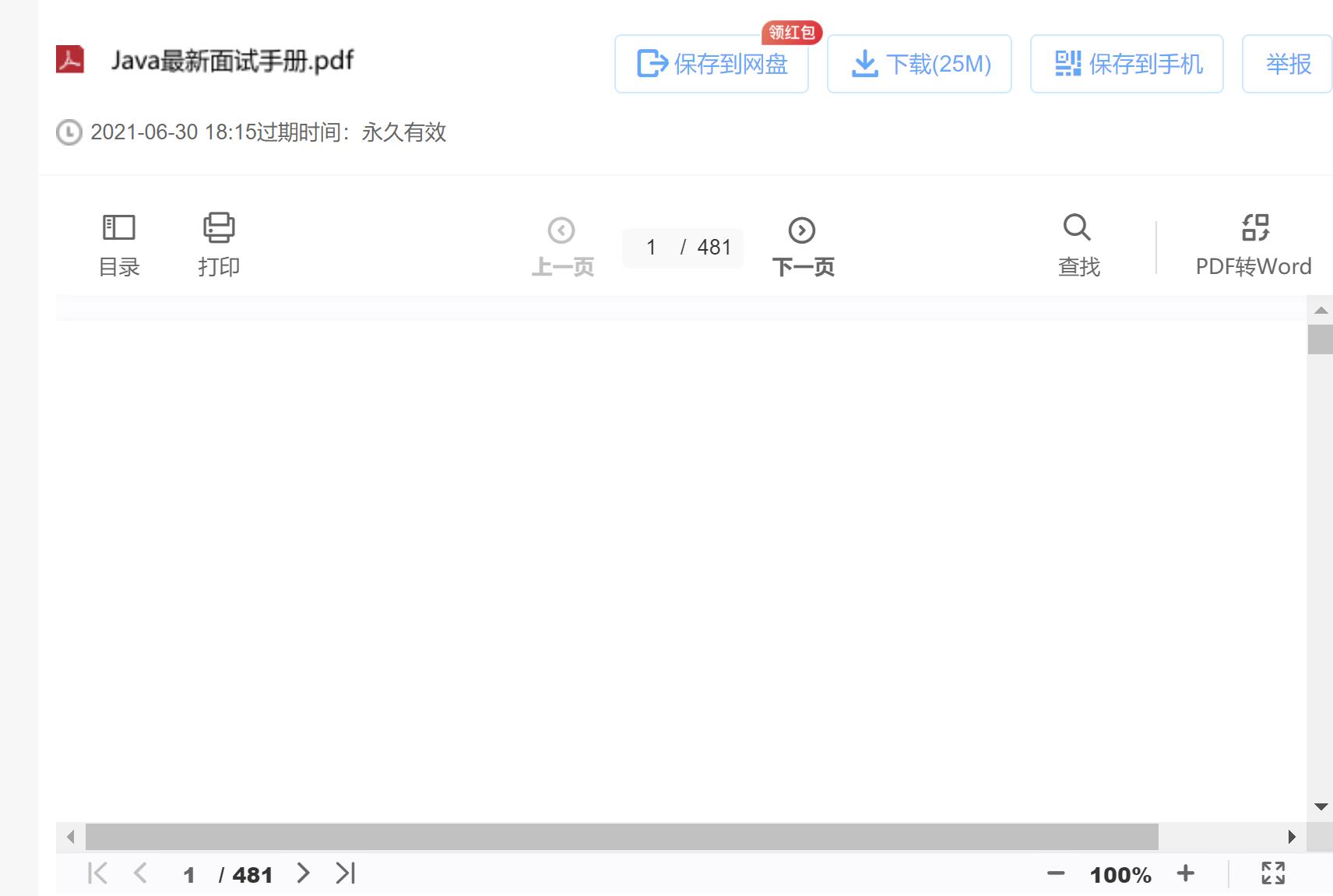This screenshot has width=1333, height=896.
Task: Click 保存到手机 save-to-phone button
Action: pyautogui.click(x=1127, y=64)
